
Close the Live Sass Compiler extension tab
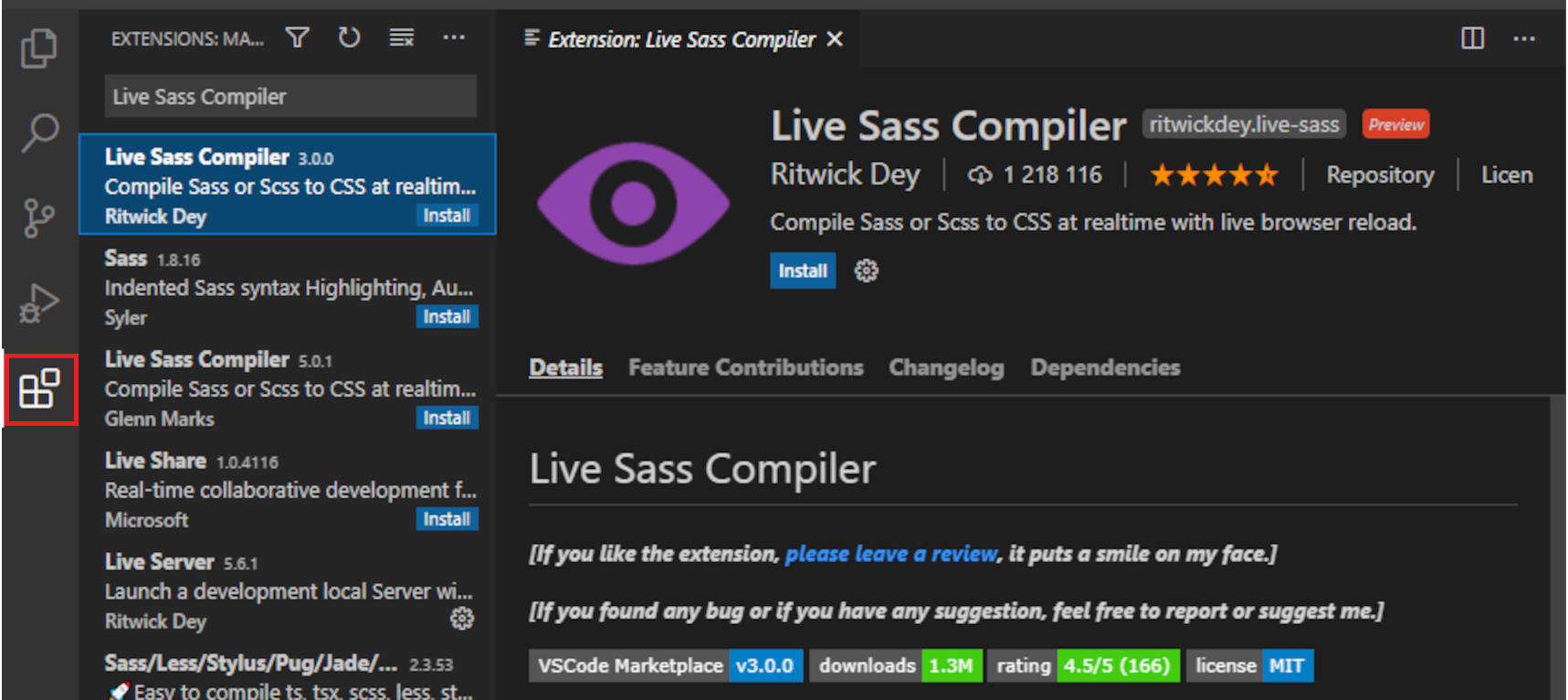[x=834, y=39]
